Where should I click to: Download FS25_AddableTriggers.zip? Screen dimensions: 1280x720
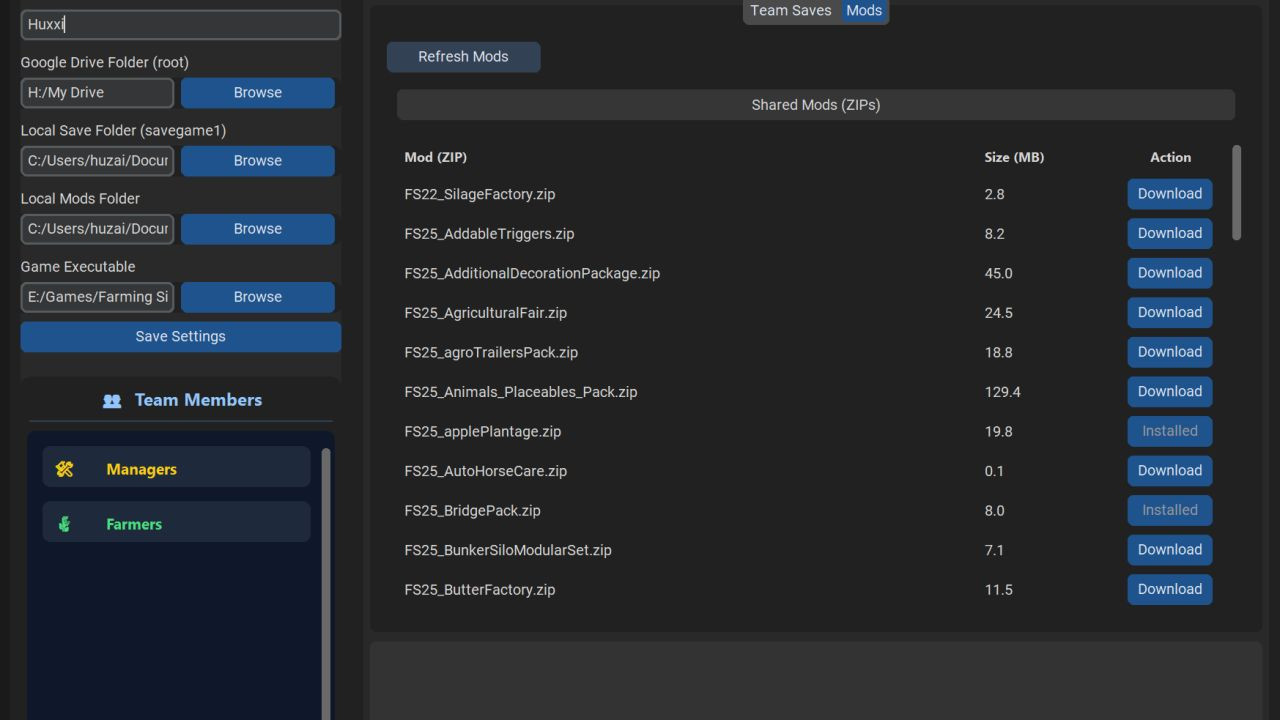click(x=1169, y=233)
